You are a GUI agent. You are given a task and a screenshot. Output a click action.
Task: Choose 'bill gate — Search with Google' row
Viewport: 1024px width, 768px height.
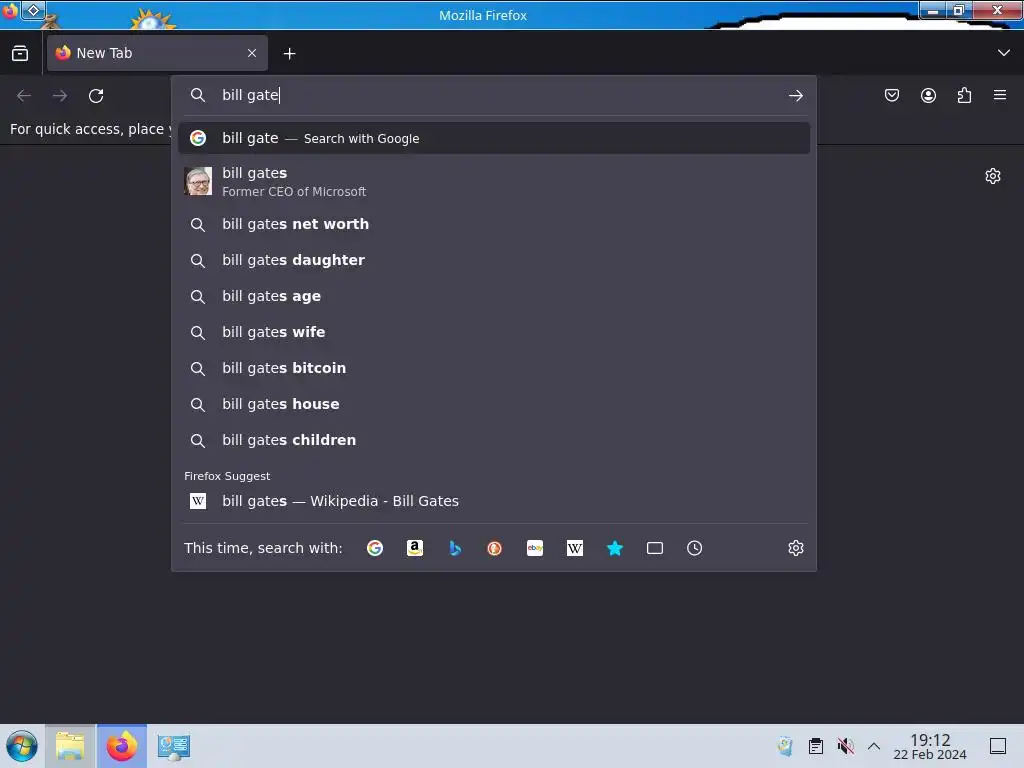[494, 138]
